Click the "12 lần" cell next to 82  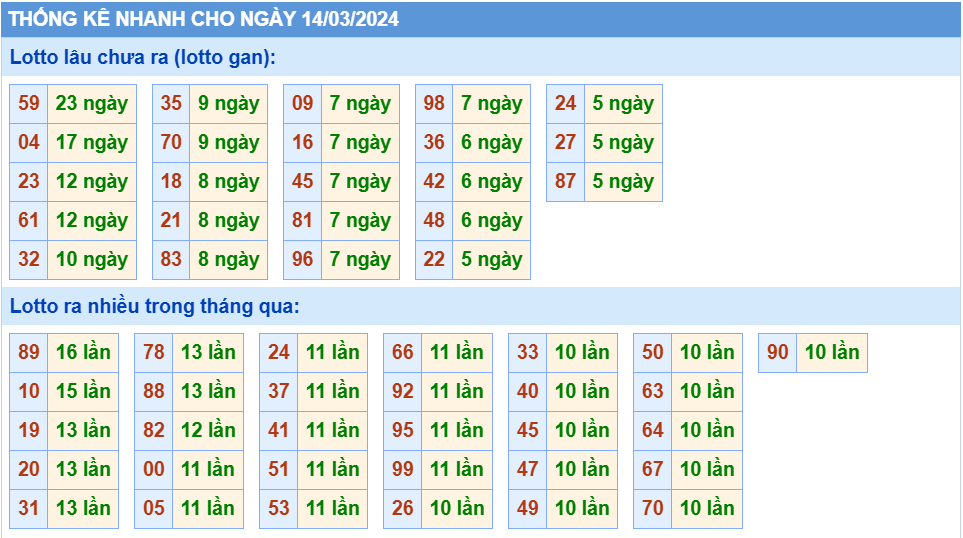[x=208, y=431]
